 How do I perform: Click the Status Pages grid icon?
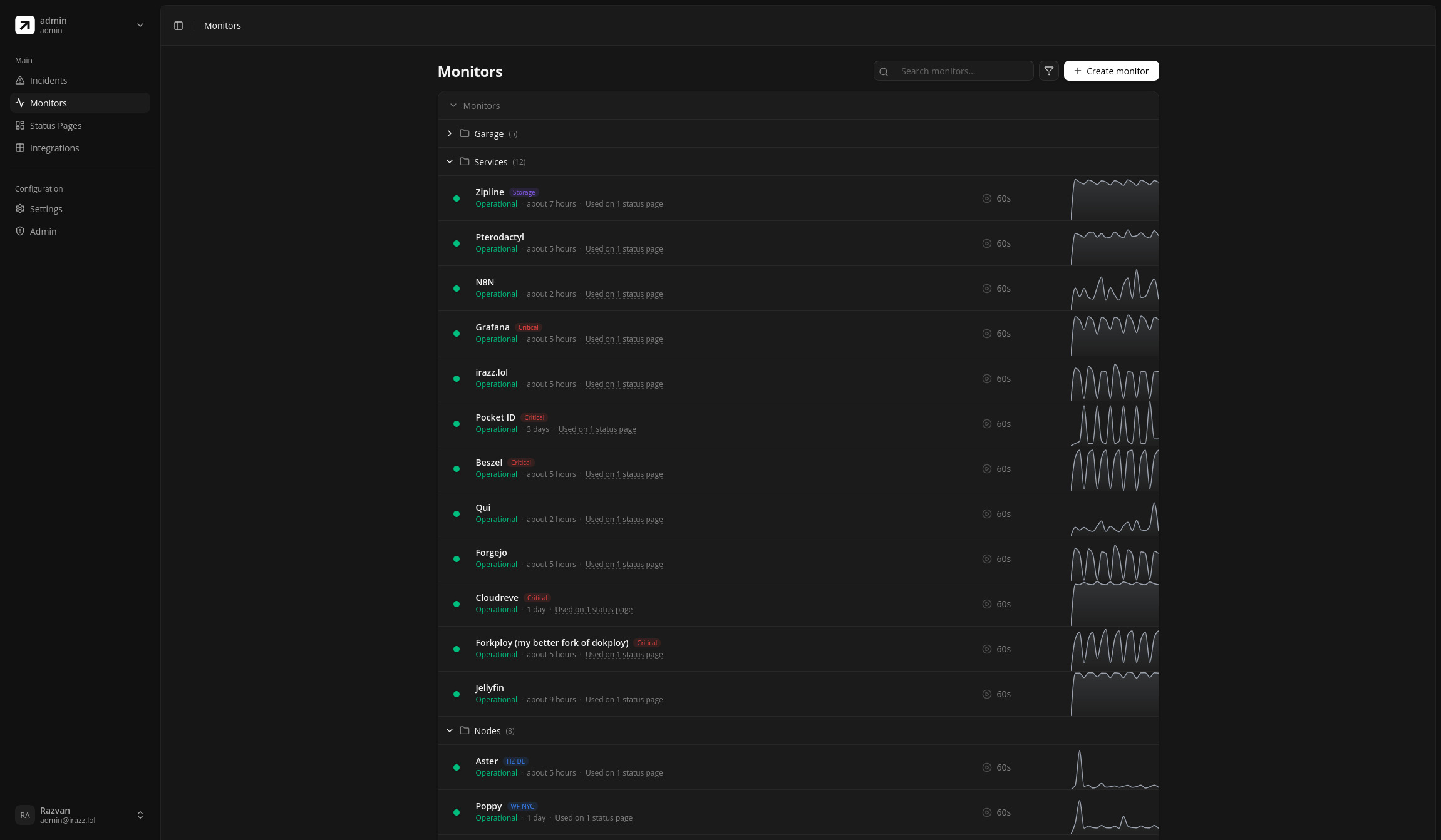[20, 125]
